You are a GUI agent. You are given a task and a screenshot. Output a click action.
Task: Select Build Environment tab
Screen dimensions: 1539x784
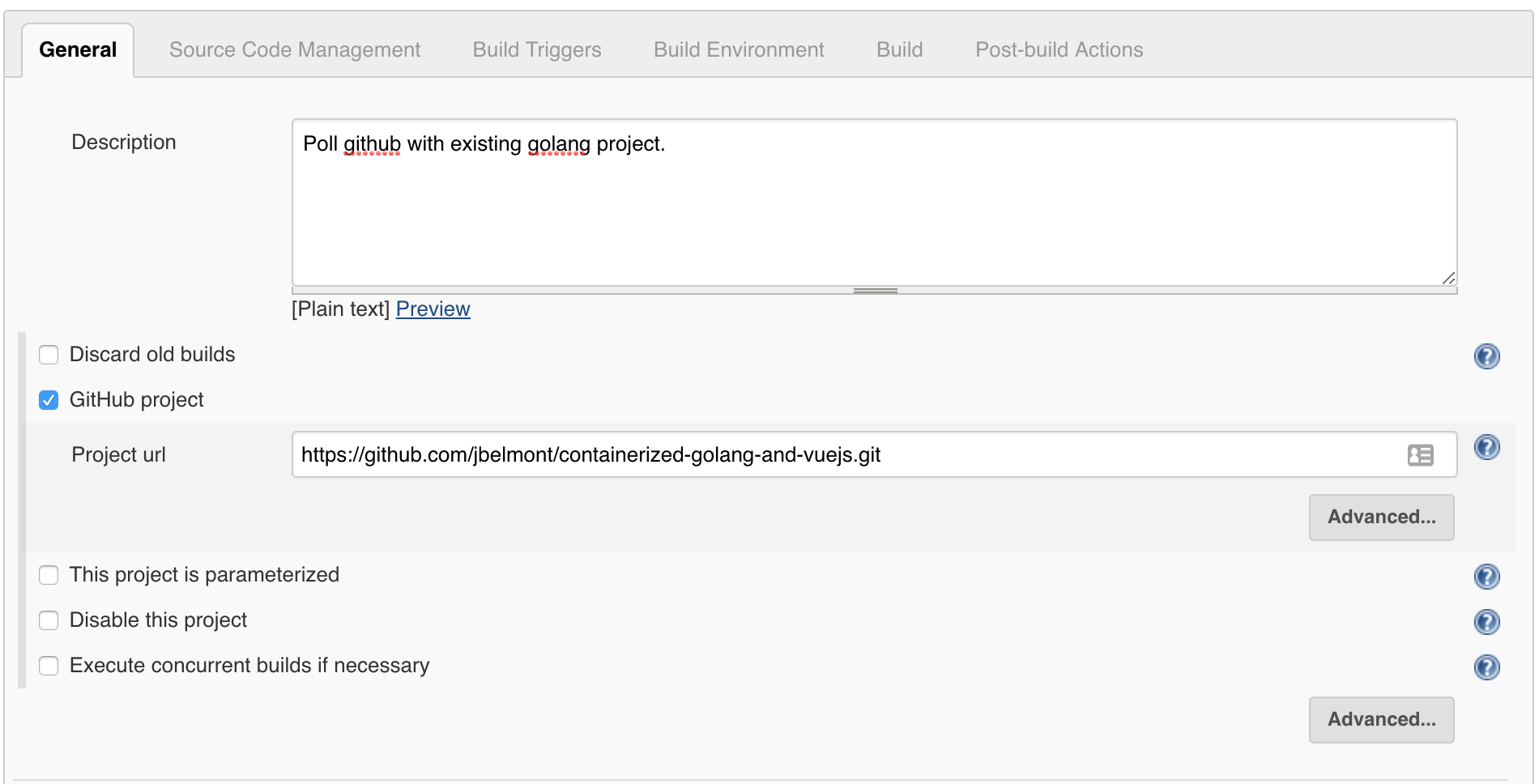pos(739,50)
